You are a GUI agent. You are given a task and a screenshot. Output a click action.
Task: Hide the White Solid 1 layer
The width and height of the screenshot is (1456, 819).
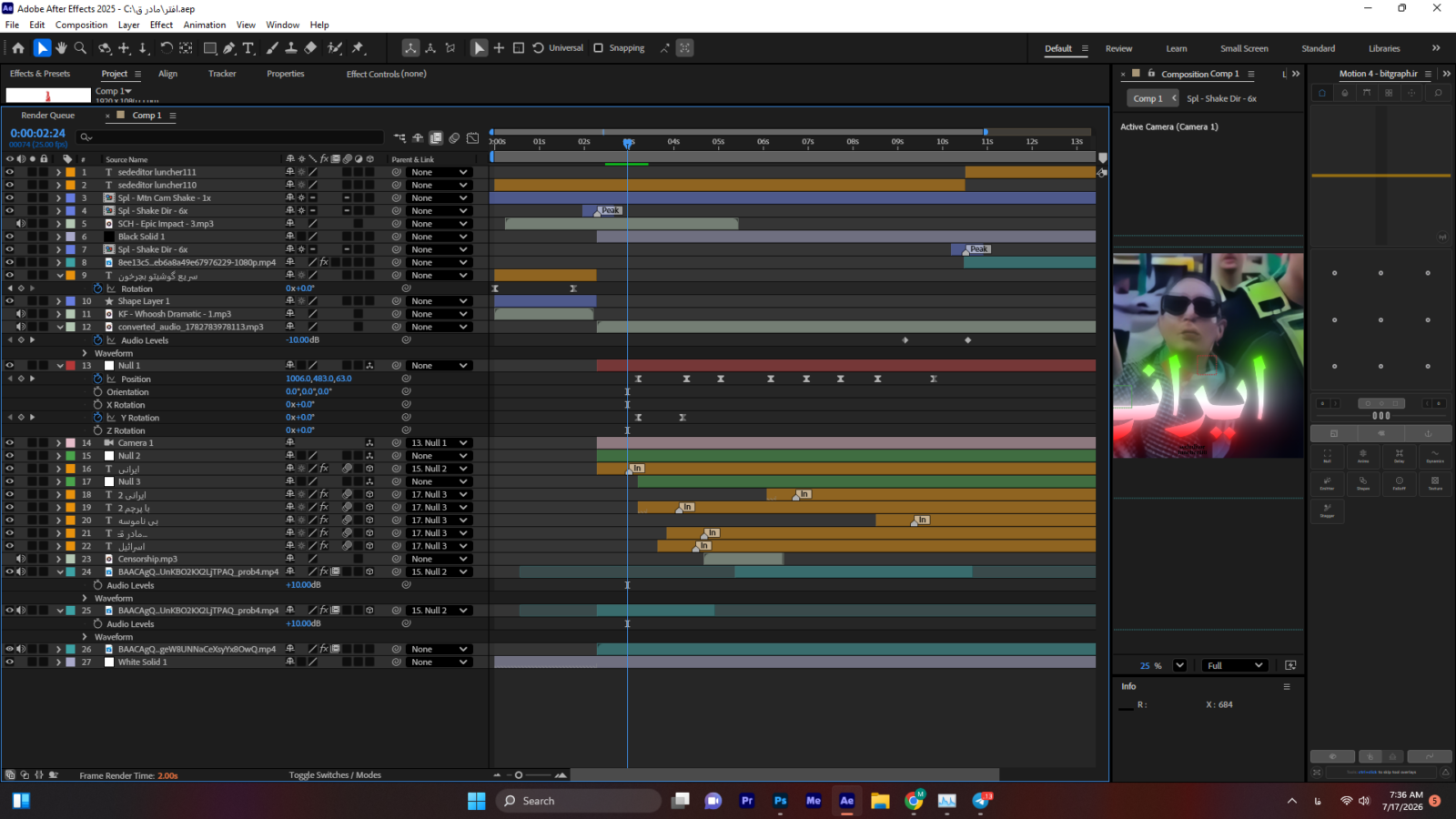pos(10,662)
